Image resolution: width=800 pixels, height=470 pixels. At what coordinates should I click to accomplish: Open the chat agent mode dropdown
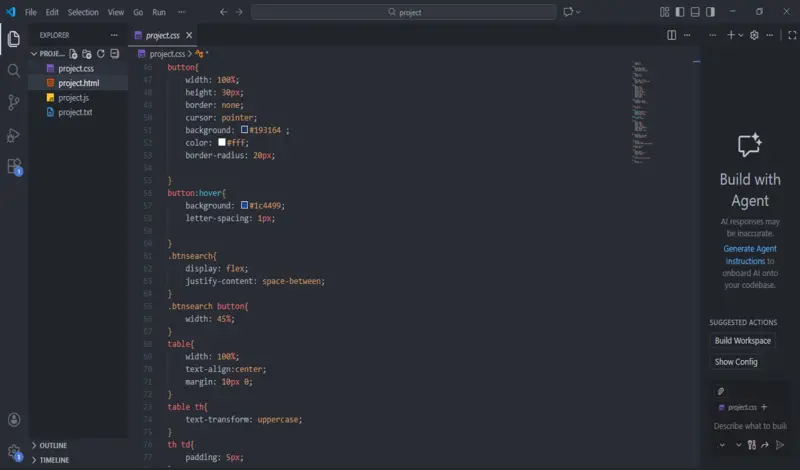[x=722, y=445]
